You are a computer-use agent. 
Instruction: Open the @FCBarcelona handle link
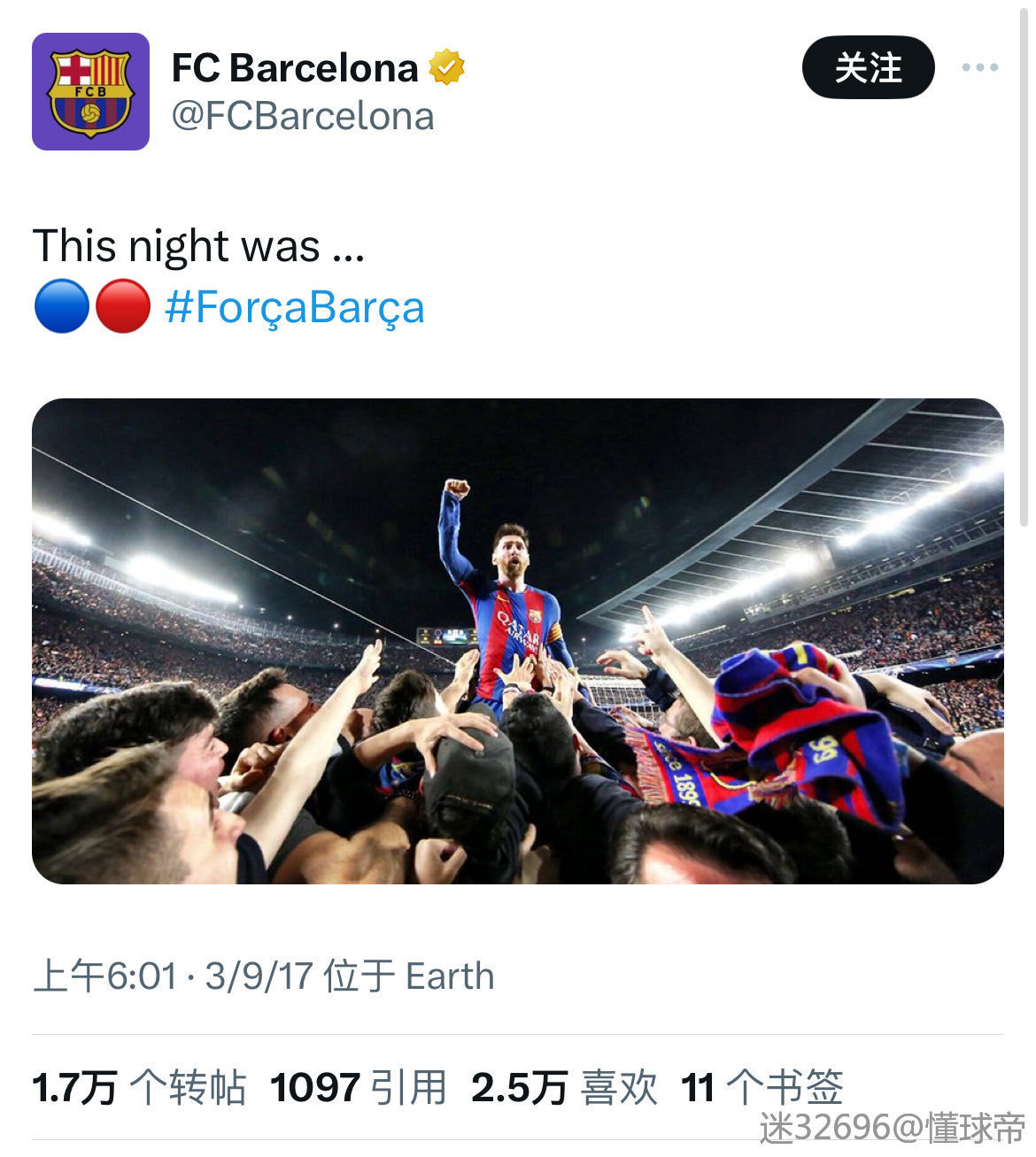(303, 117)
